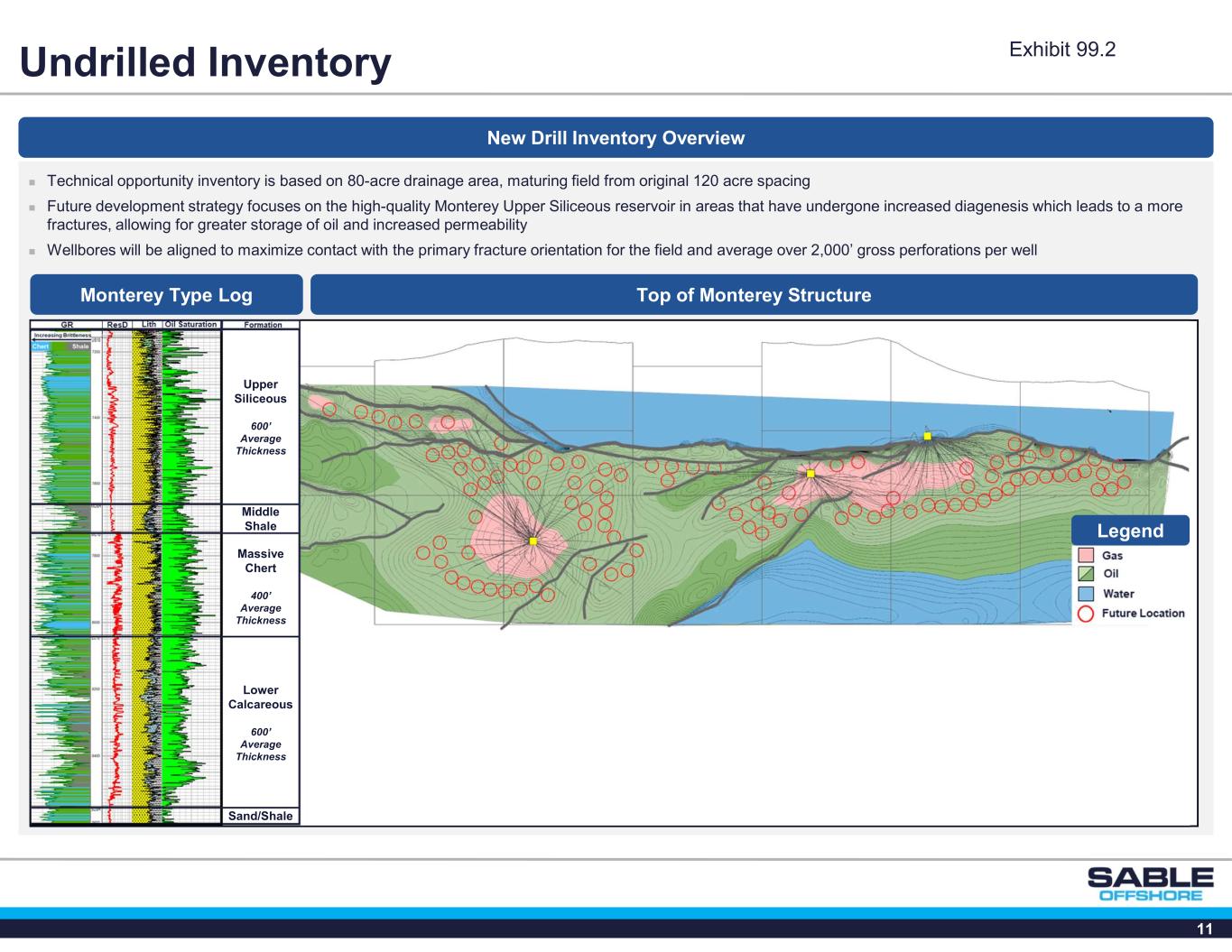The width and height of the screenshot is (1232, 952).
Task: Click the rightmost yellow platform marker on map
Action: point(927,436)
